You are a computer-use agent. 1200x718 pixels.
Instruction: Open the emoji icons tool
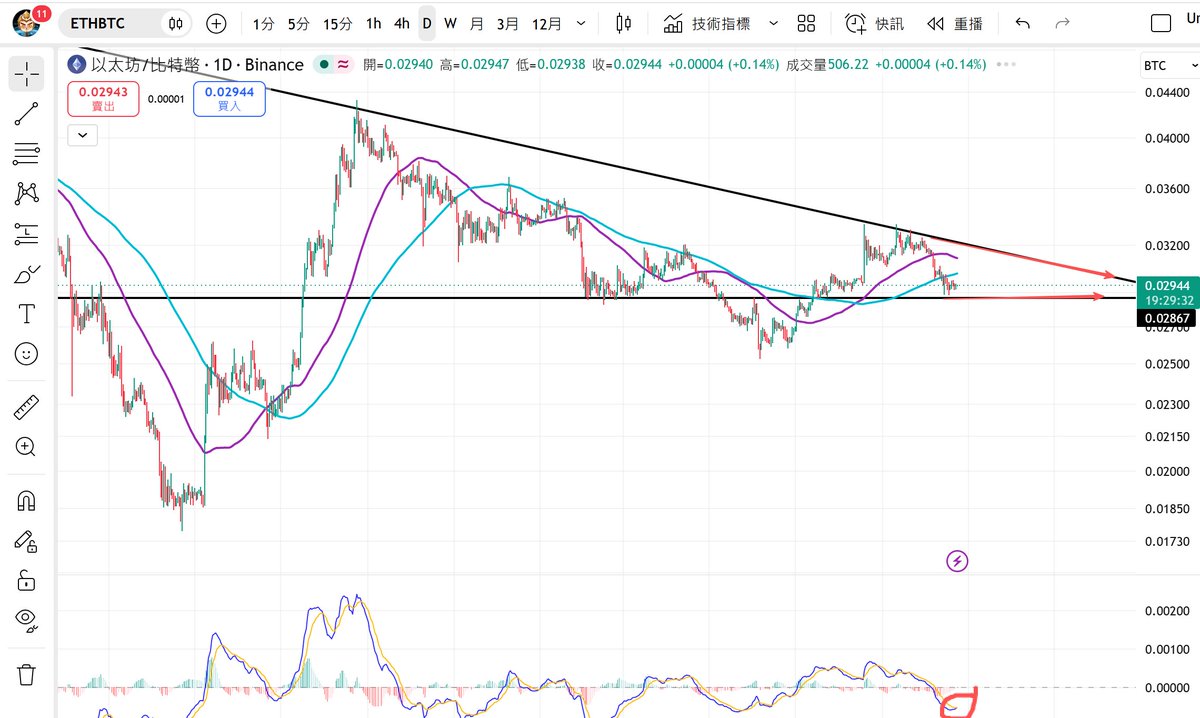click(x=27, y=353)
